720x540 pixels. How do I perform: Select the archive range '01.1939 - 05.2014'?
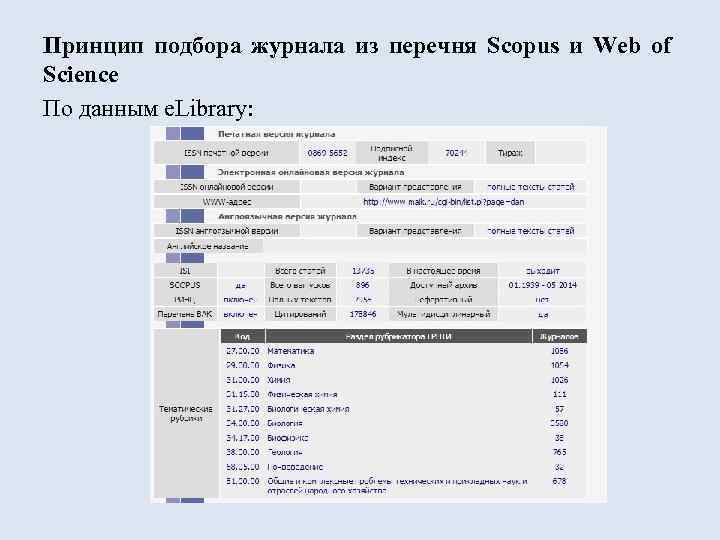[x=542, y=285]
